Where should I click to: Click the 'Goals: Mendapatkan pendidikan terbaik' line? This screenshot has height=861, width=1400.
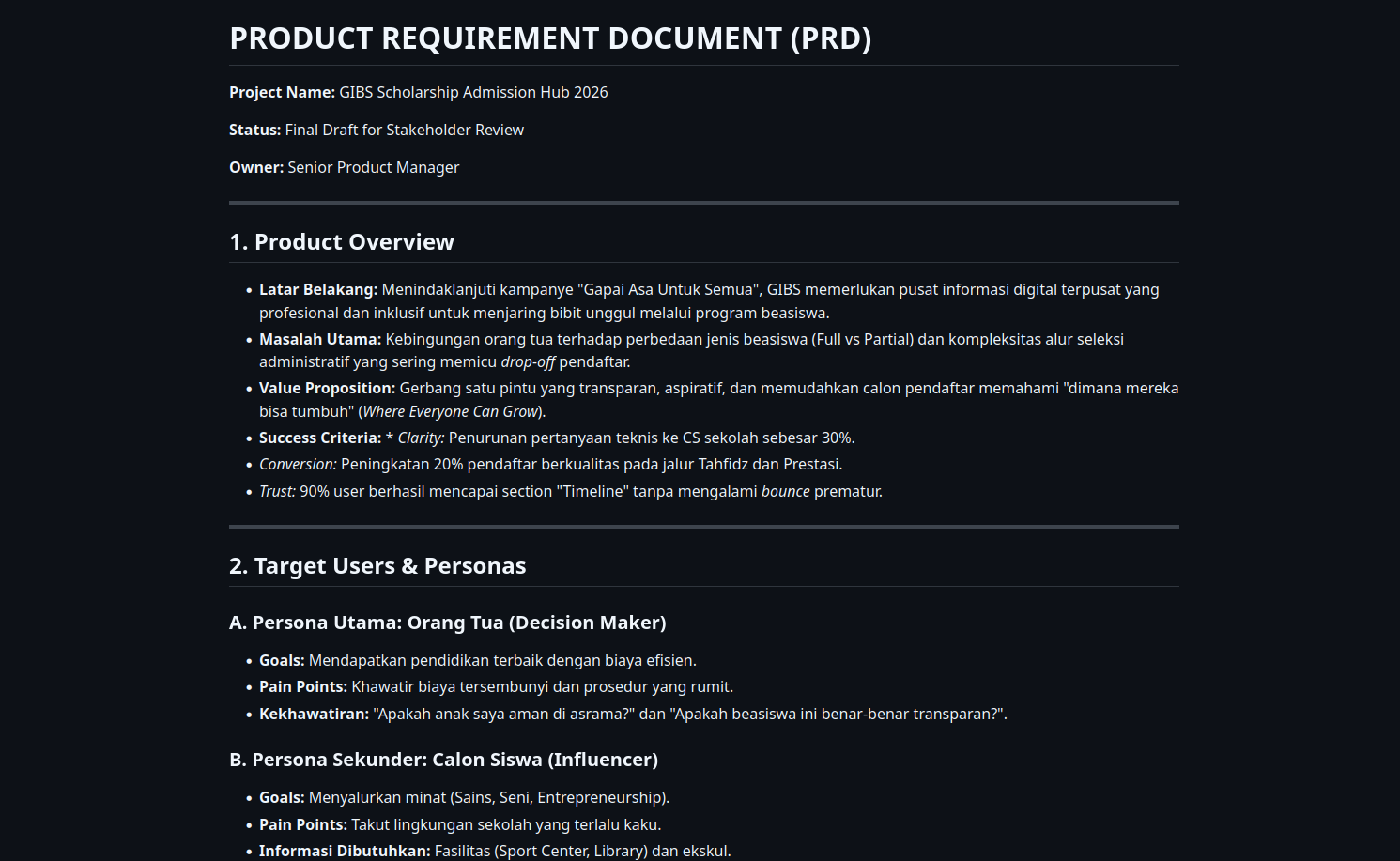coord(478,660)
